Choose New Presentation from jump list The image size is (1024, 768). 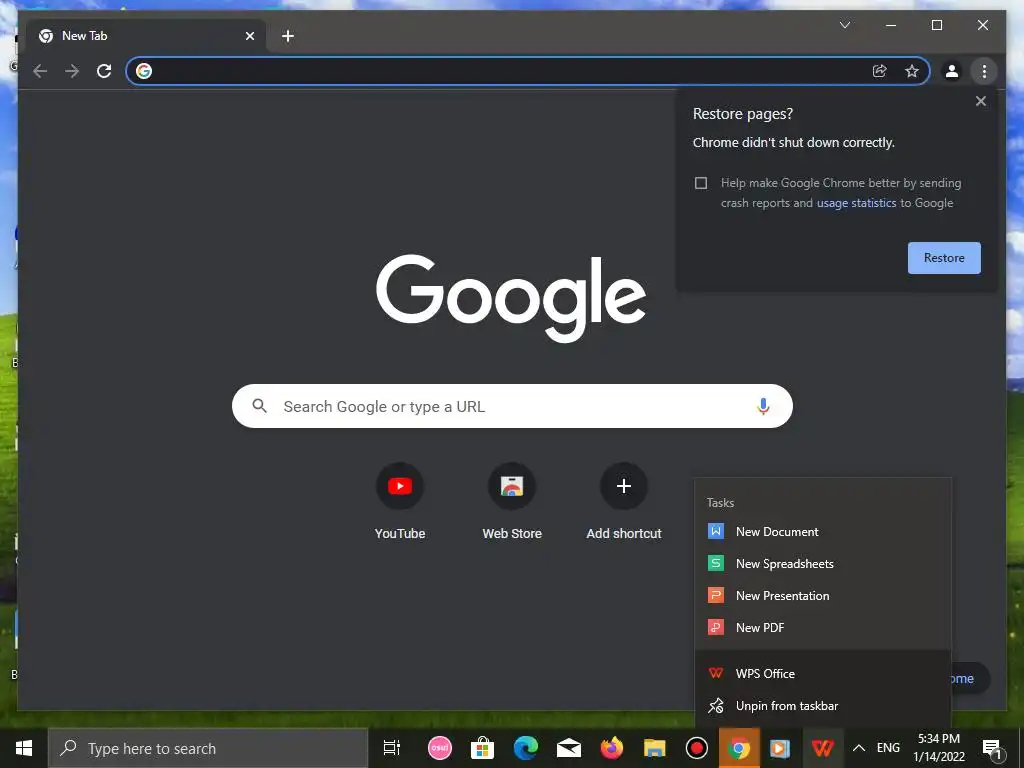(x=823, y=596)
